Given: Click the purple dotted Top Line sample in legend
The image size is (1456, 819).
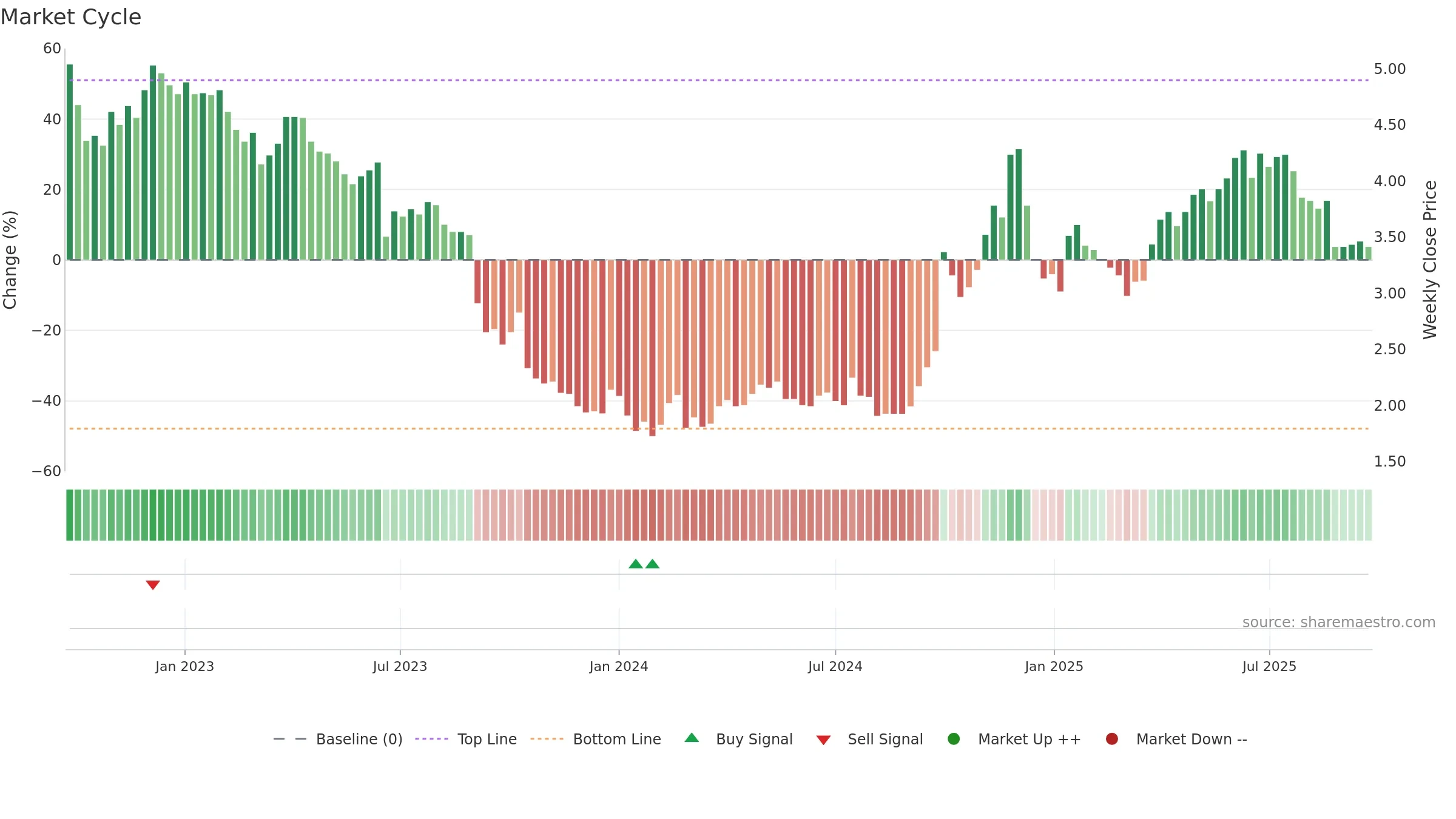Looking at the screenshot, I should [x=431, y=739].
